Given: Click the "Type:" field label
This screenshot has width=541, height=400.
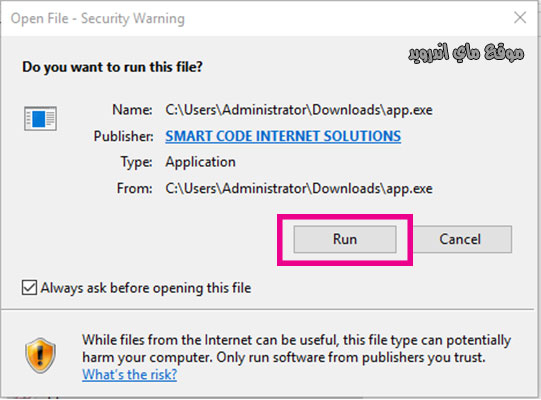Looking at the screenshot, I should coord(136,162).
